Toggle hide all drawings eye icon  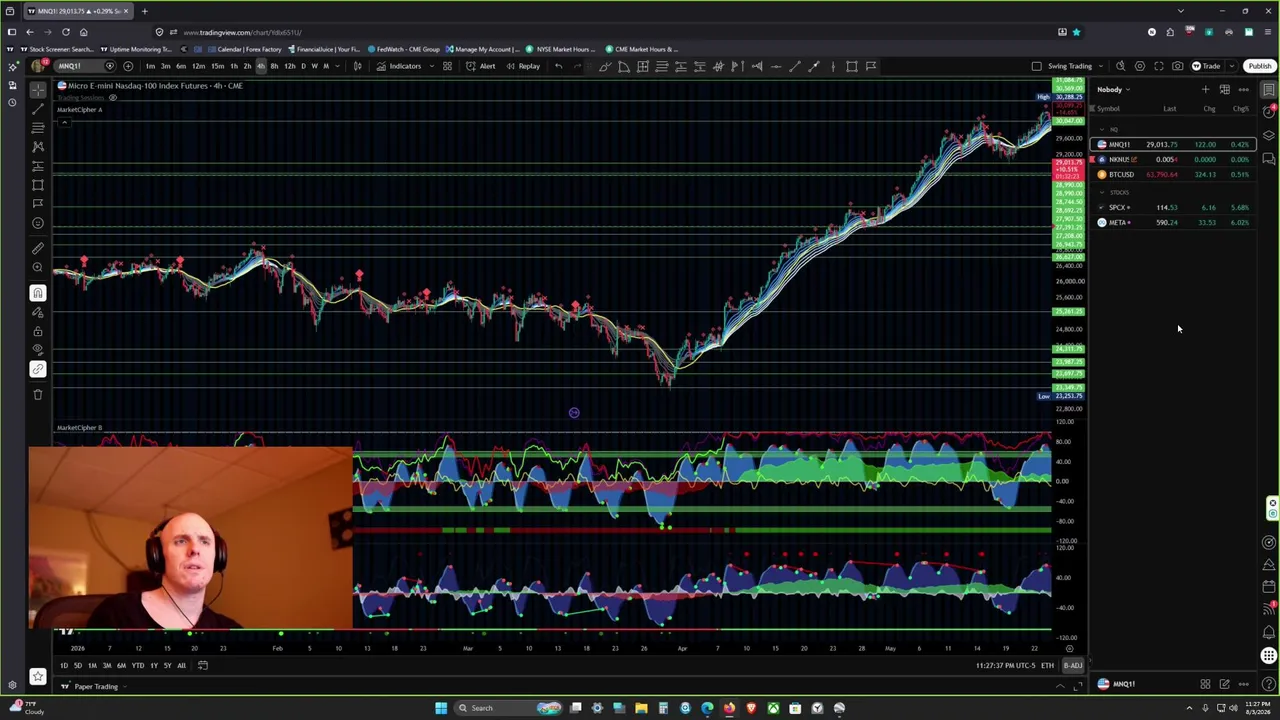(x=38, y=349)
